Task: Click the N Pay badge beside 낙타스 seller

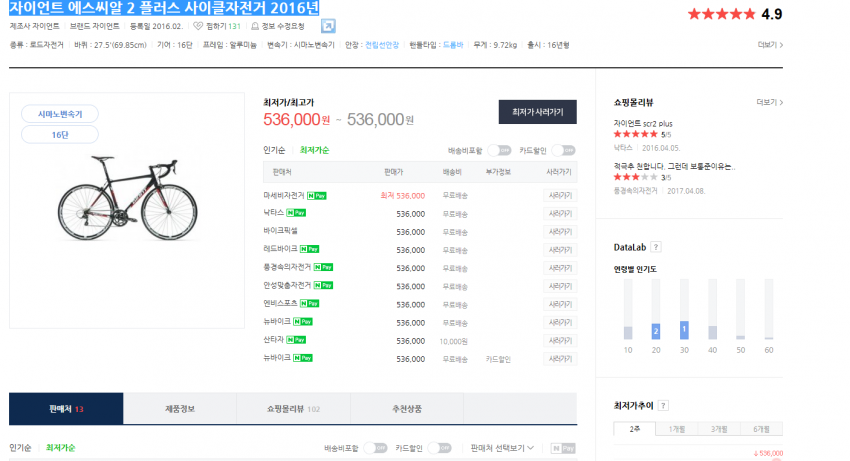Action: pyautogui.click(x=296, y=213)
